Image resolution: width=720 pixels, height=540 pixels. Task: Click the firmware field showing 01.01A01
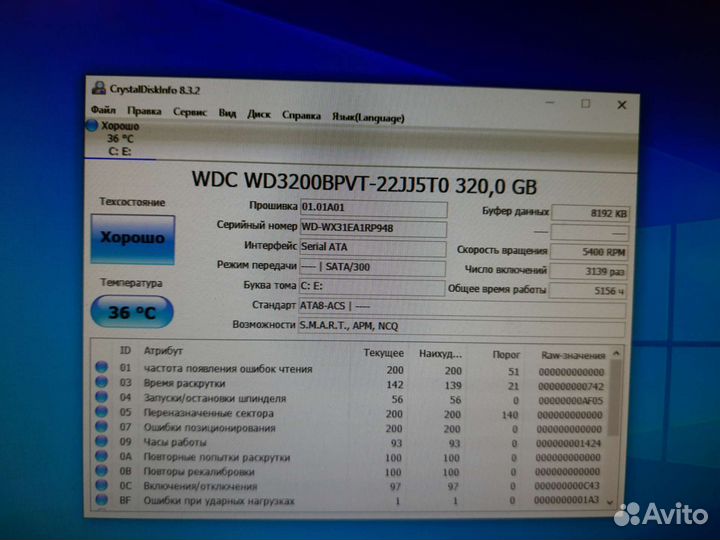pyautogui.click(x=374, y=207)
